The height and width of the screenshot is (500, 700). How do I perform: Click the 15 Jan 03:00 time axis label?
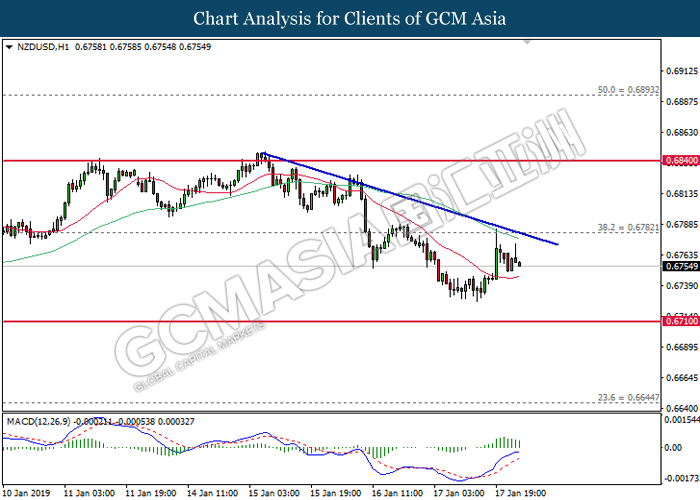tap(274, 493)
